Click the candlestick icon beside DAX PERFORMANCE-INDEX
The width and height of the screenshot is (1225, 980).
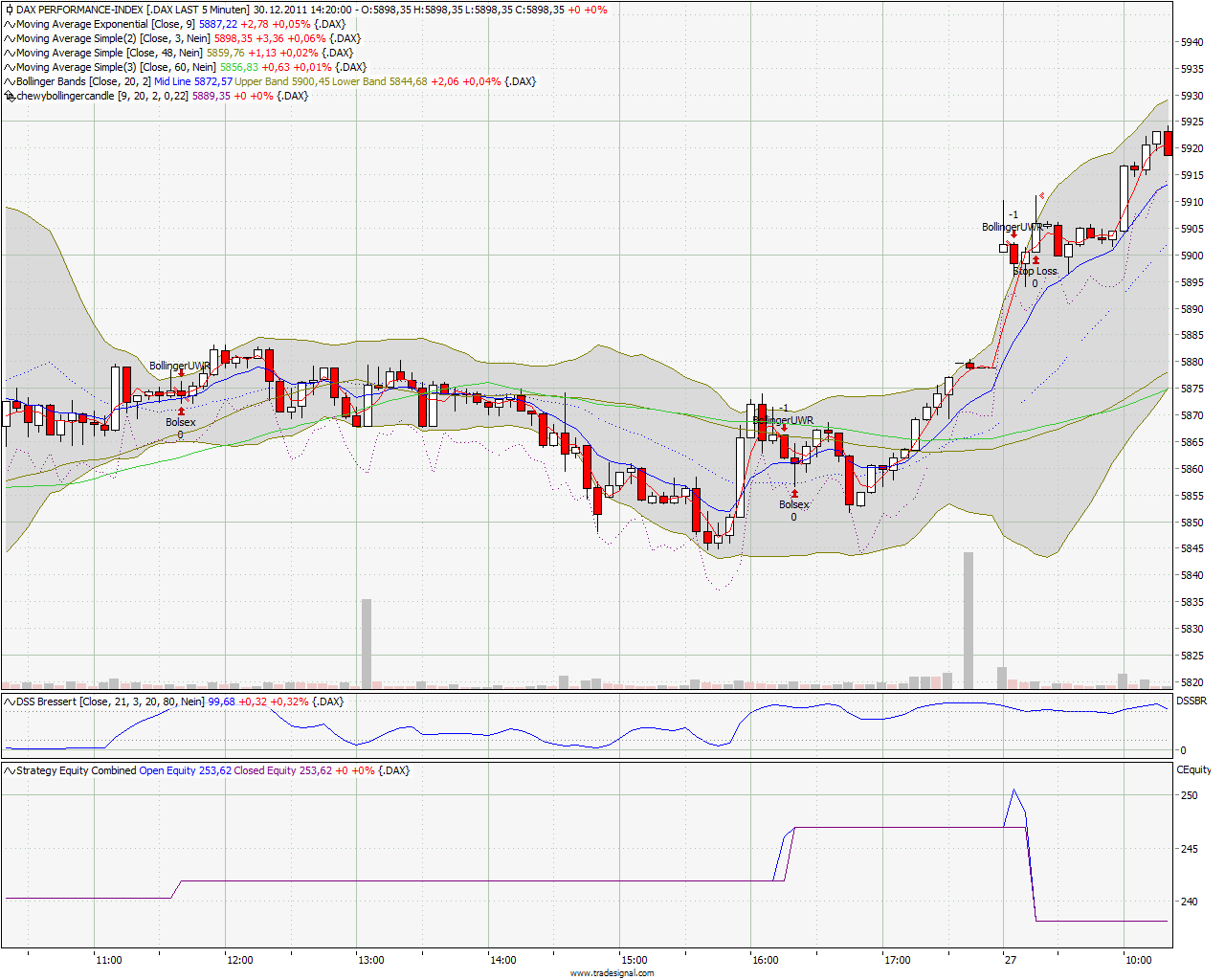[x=10, y=10]
